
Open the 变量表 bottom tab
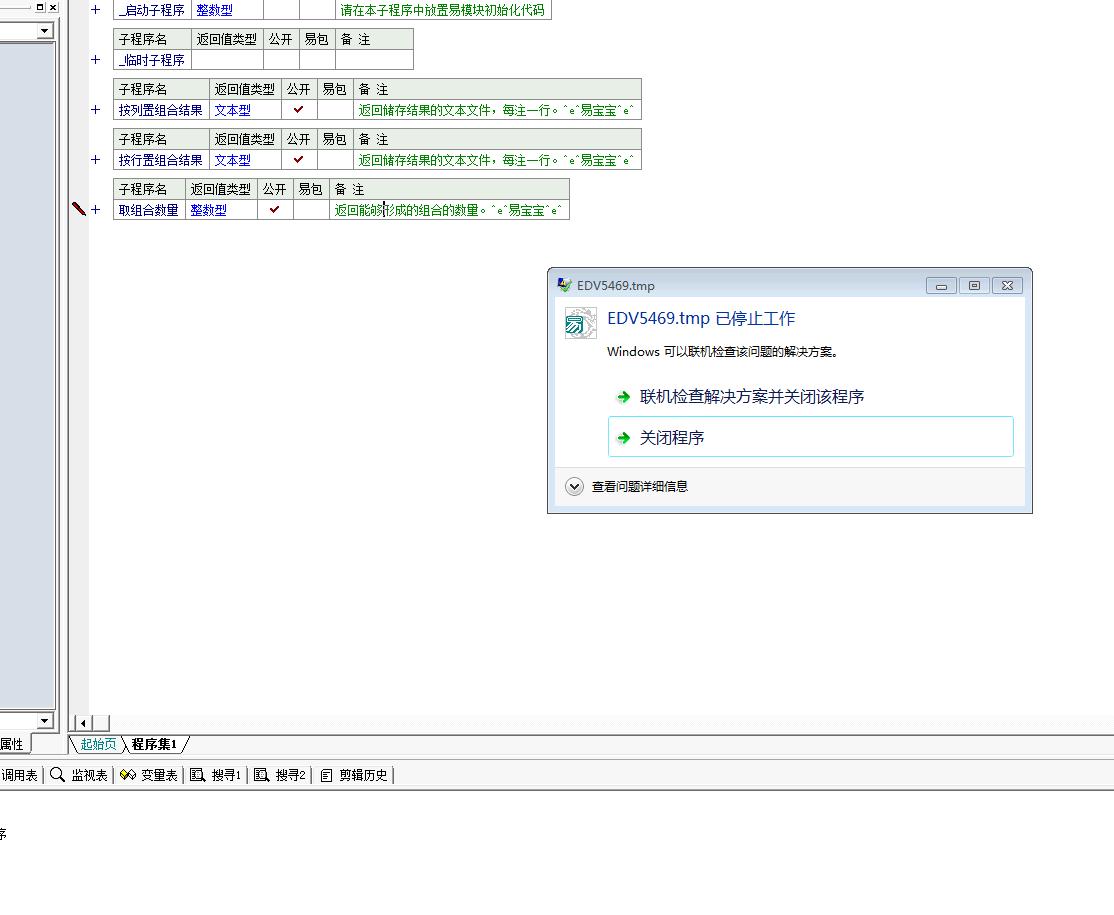tap(148, 775)
